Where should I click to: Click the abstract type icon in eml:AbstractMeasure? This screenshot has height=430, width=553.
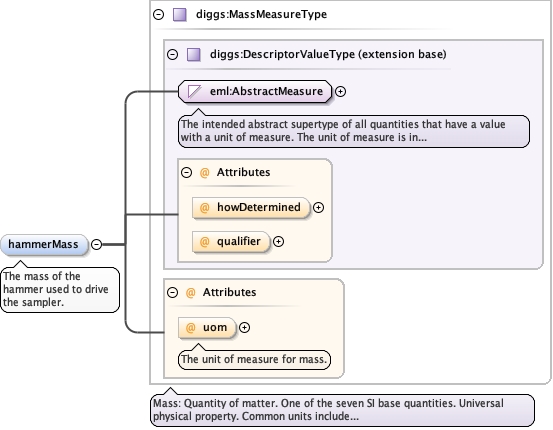[x=194, y=91]
